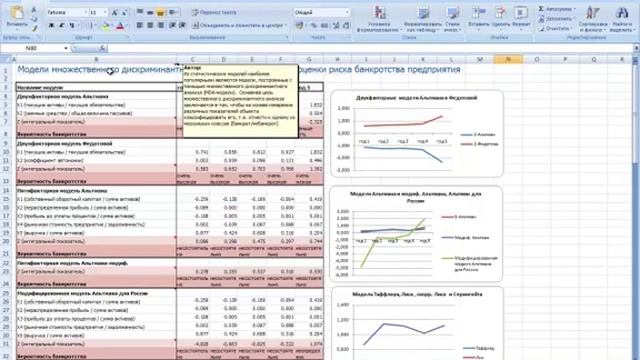This screenshot has width=640, height=360.
Task: Toggle Center horizontal alignment
Action: tap(150, 26)
